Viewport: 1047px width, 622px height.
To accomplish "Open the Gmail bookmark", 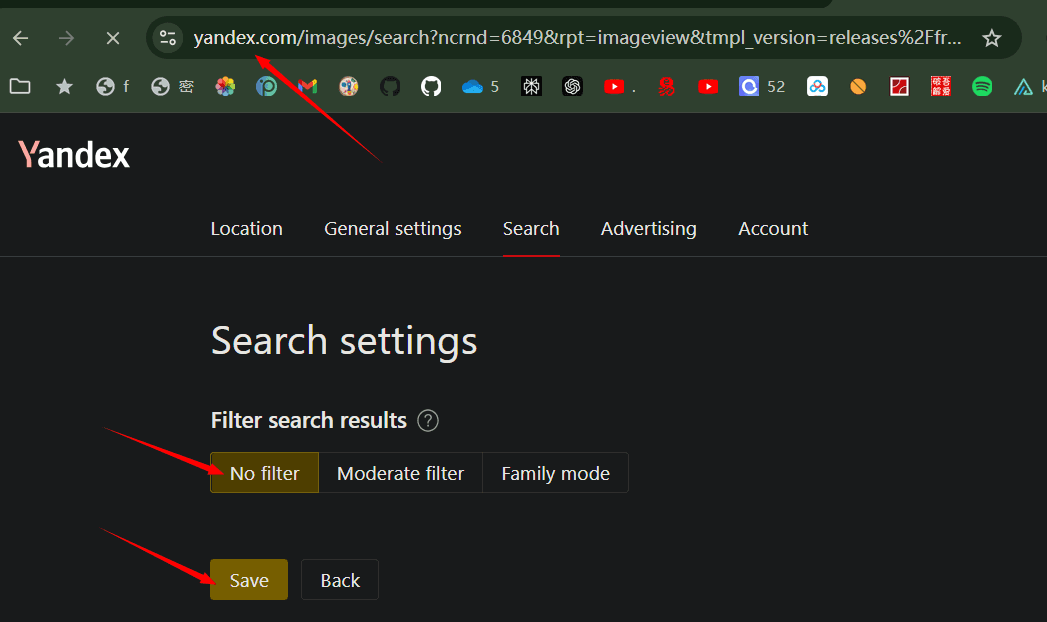I will click(x=307, y=87).
